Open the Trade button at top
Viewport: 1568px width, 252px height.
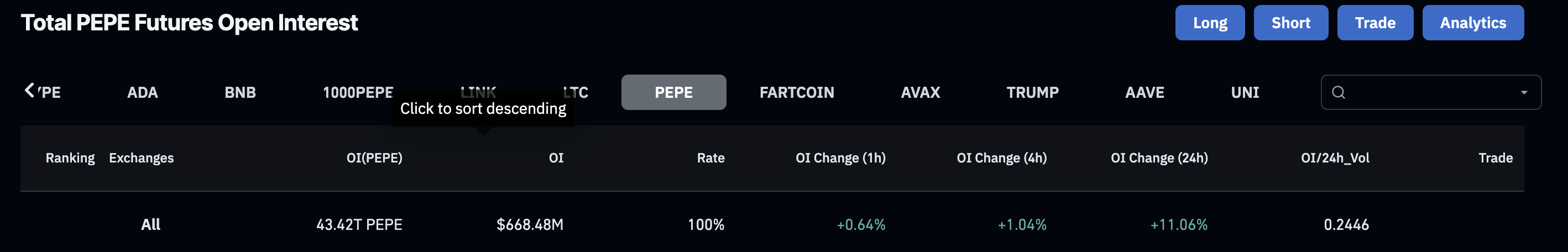(x=1374, y=23)
